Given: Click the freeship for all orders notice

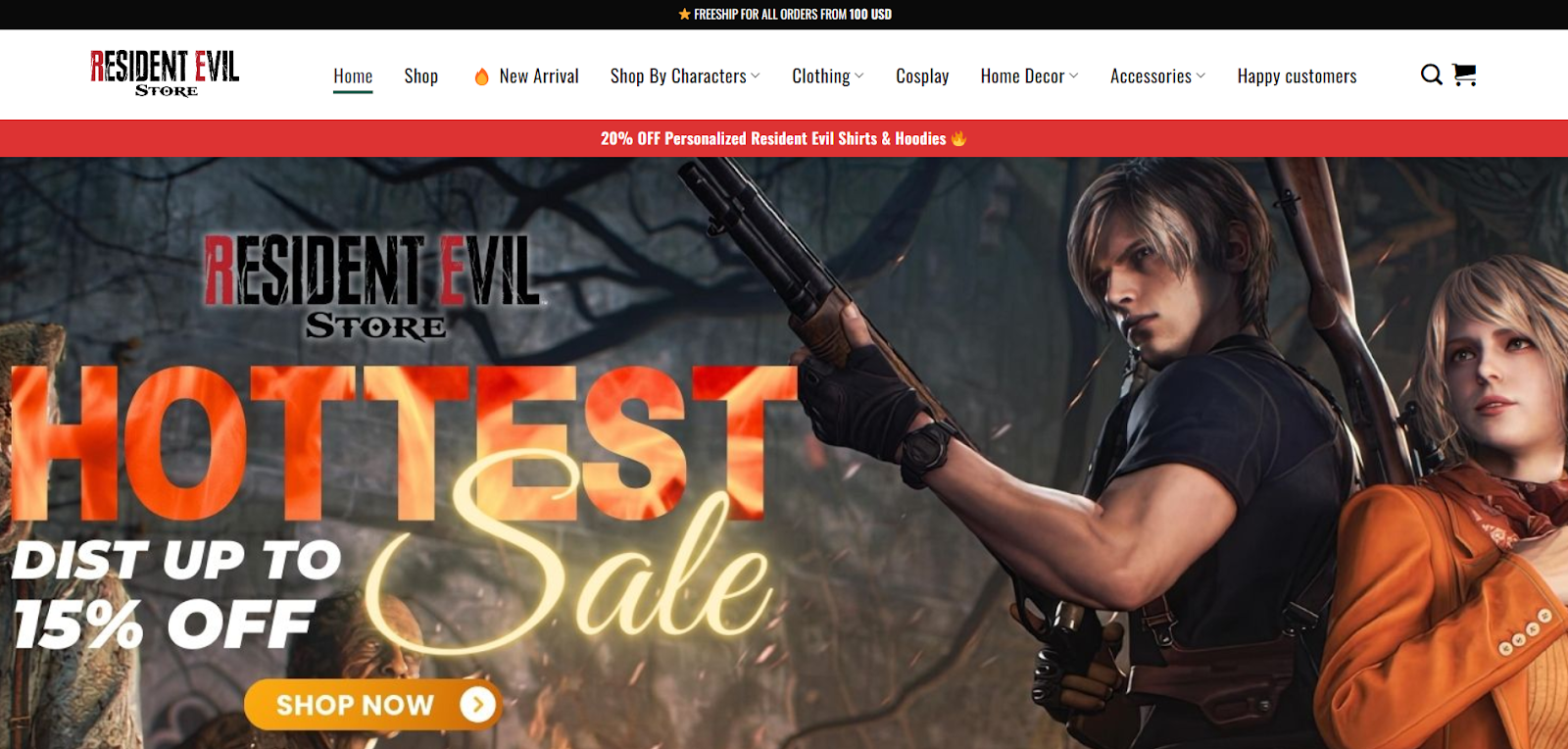Looking at the screenshot, I should point(785,14).
